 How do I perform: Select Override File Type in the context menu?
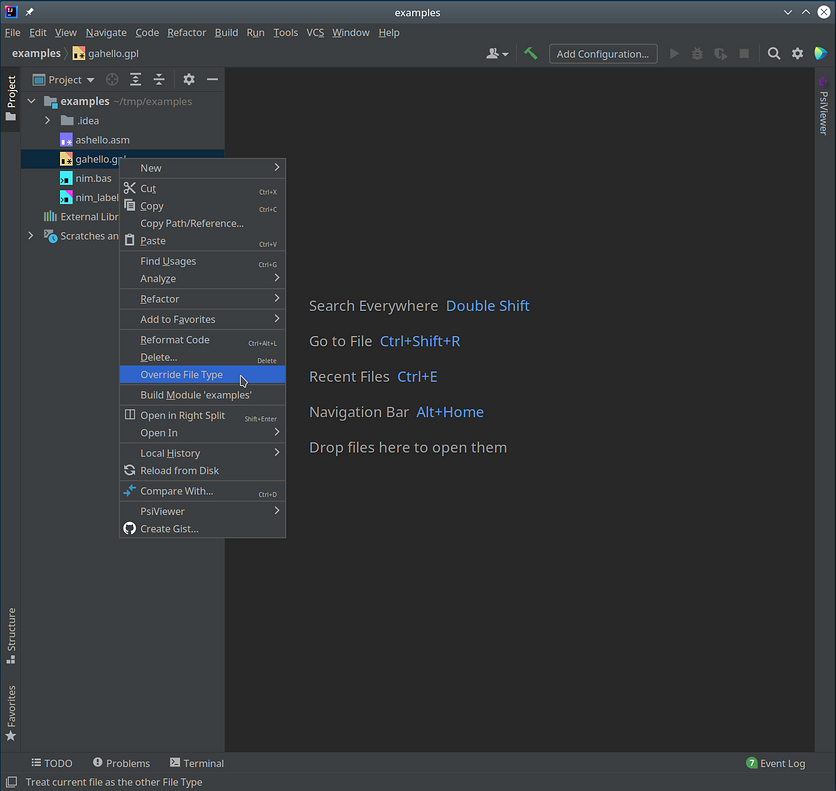[x=182, y=374]
